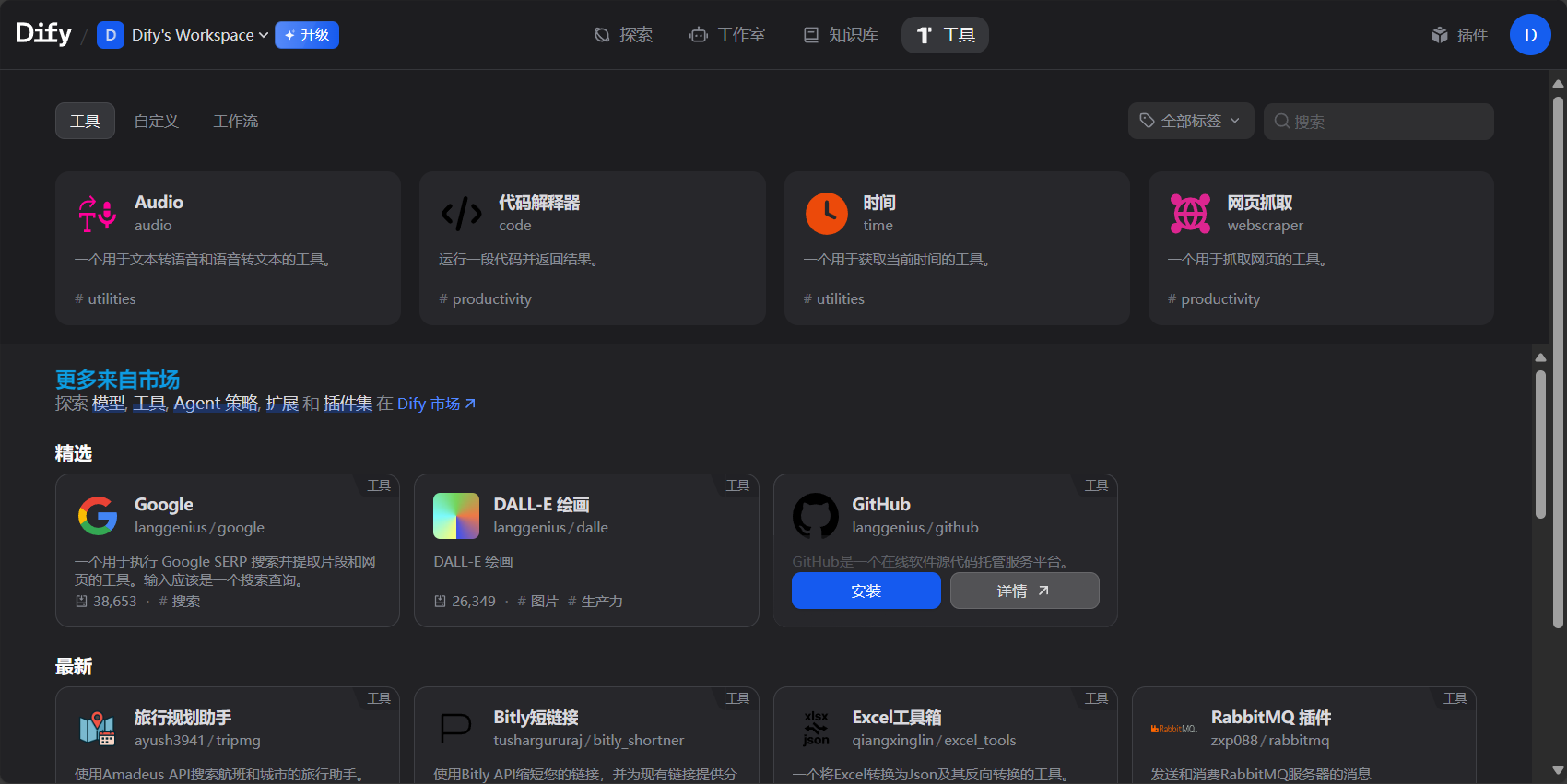Open the Dify 市场 marketplace link
Screen dimensions: 1567x784
click(x=436, y=404)
